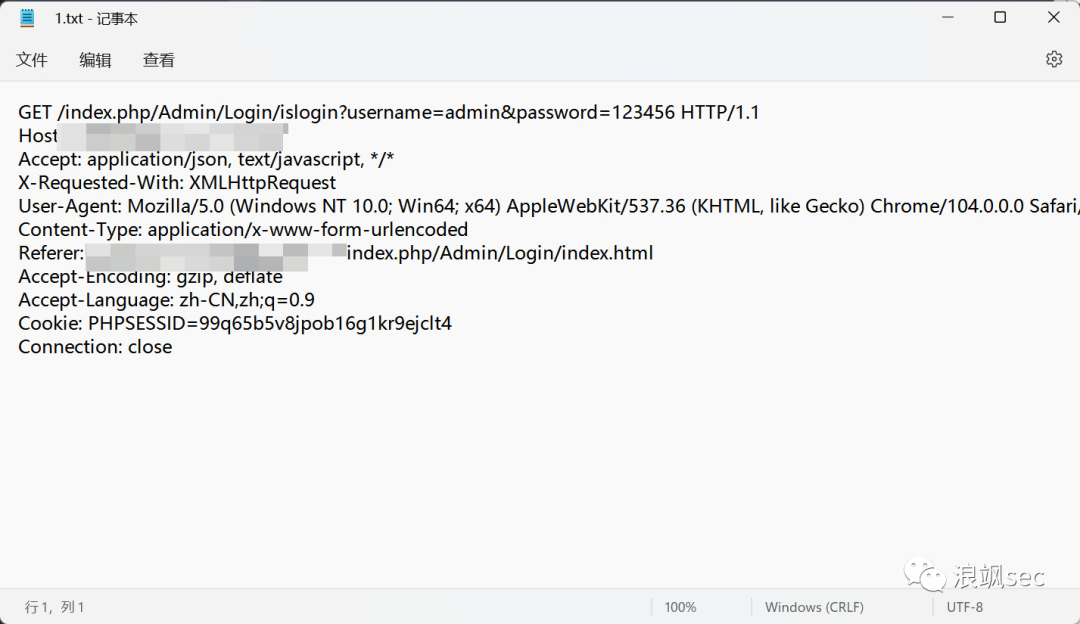1080x624 pixels.
Task: Click the 100% zoom status entry
Action: tap(680, 607)
